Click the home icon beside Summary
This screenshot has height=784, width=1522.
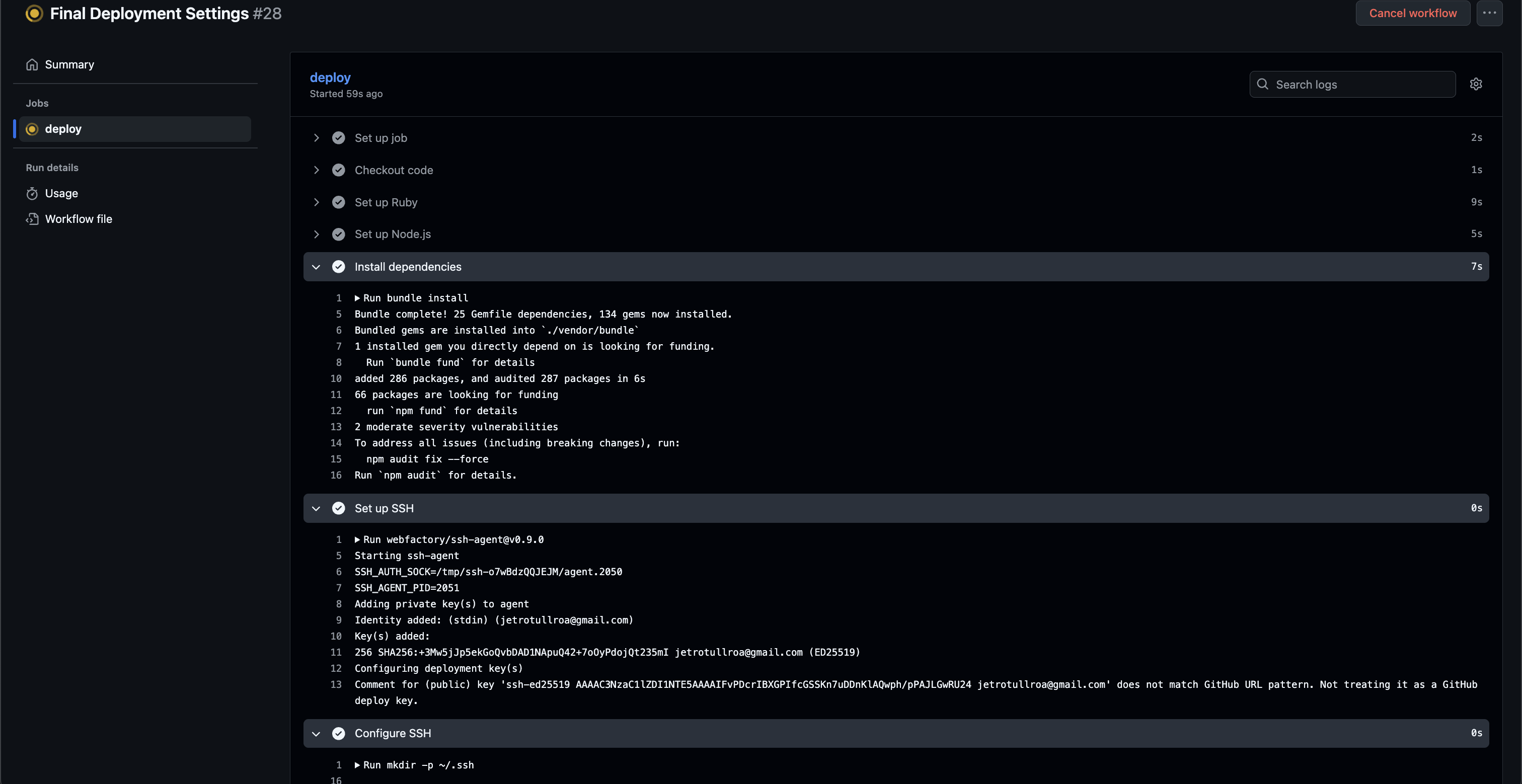(x=32, y=64)
